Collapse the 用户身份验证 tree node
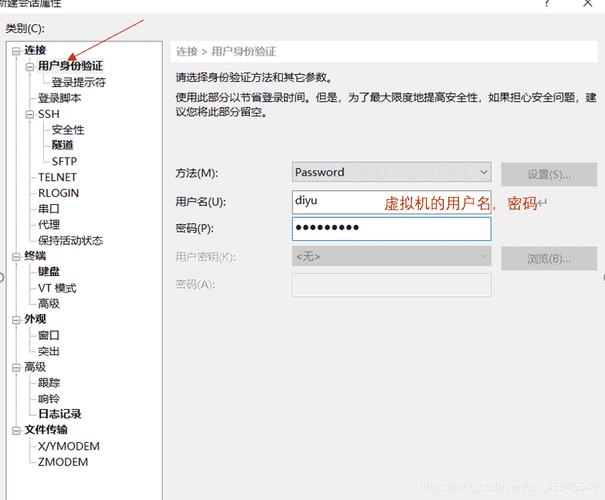Screen dimensions: 605x500 (x=30, y=67)
